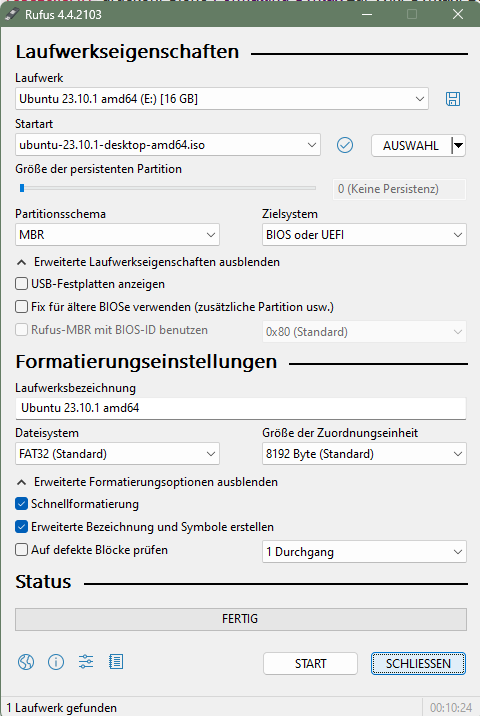Viewport: 480px width, 716px height.
Task: Click the save drive image floppy icon
Action: [453, 99]
